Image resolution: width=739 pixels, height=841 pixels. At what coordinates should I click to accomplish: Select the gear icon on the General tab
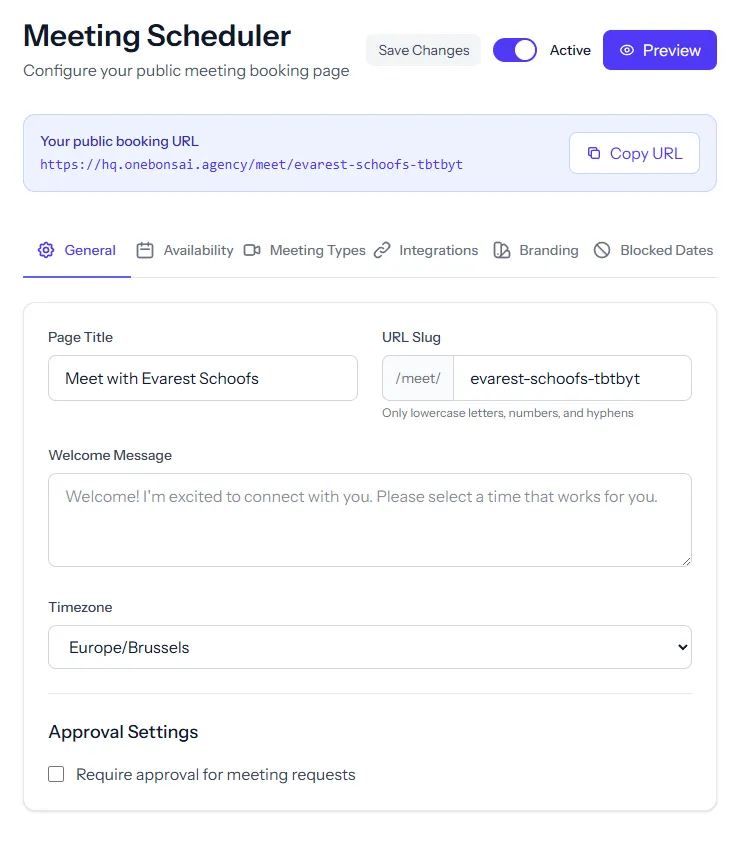click(45, 250)
